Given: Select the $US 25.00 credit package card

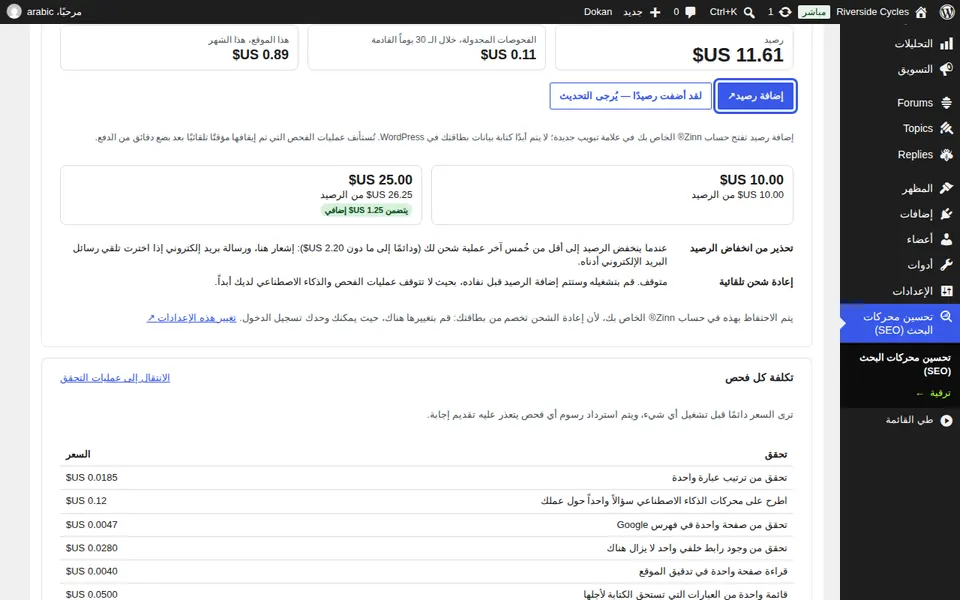Looking at the screenshot, I should 241,195.
